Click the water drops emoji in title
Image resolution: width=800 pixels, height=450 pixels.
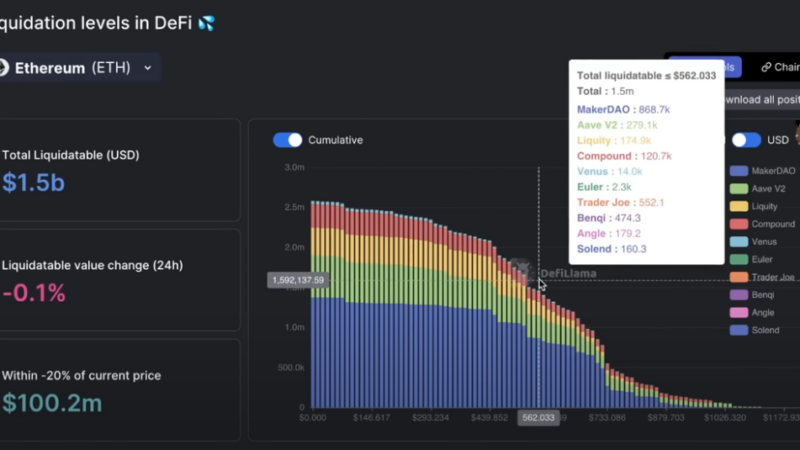pos(207,23)
